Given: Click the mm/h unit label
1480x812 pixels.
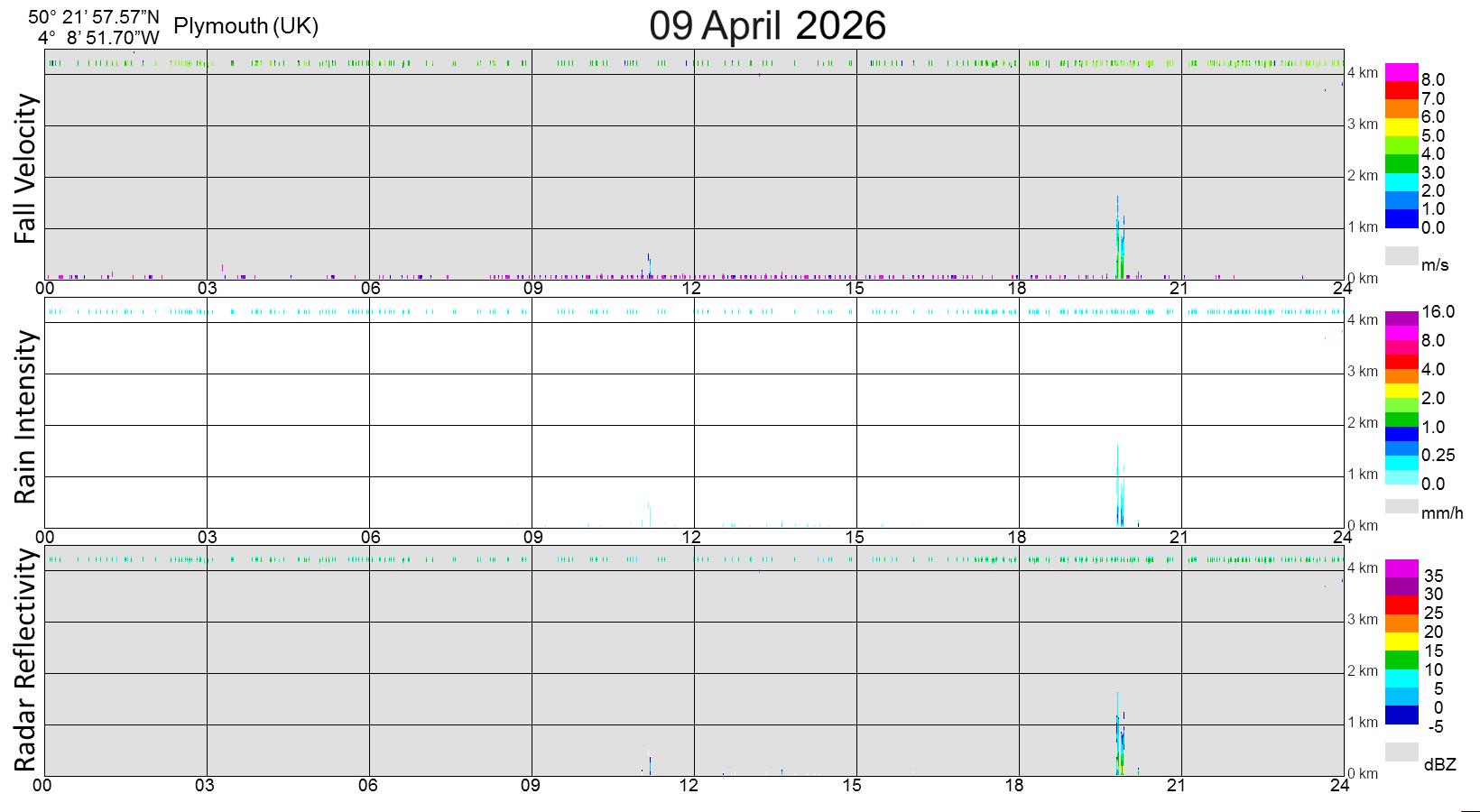Looking at the screenshot, I should click(1442, 513).
